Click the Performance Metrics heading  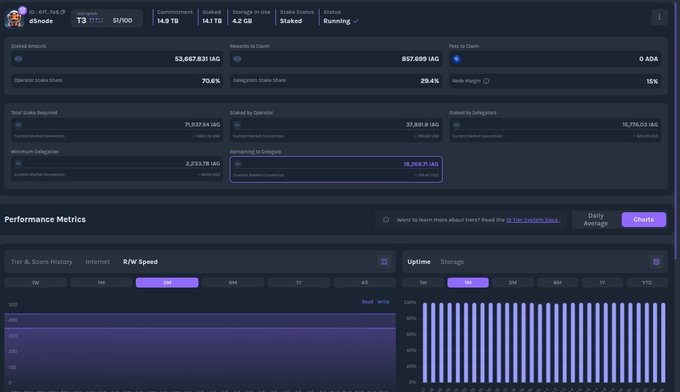pos(45,219)
